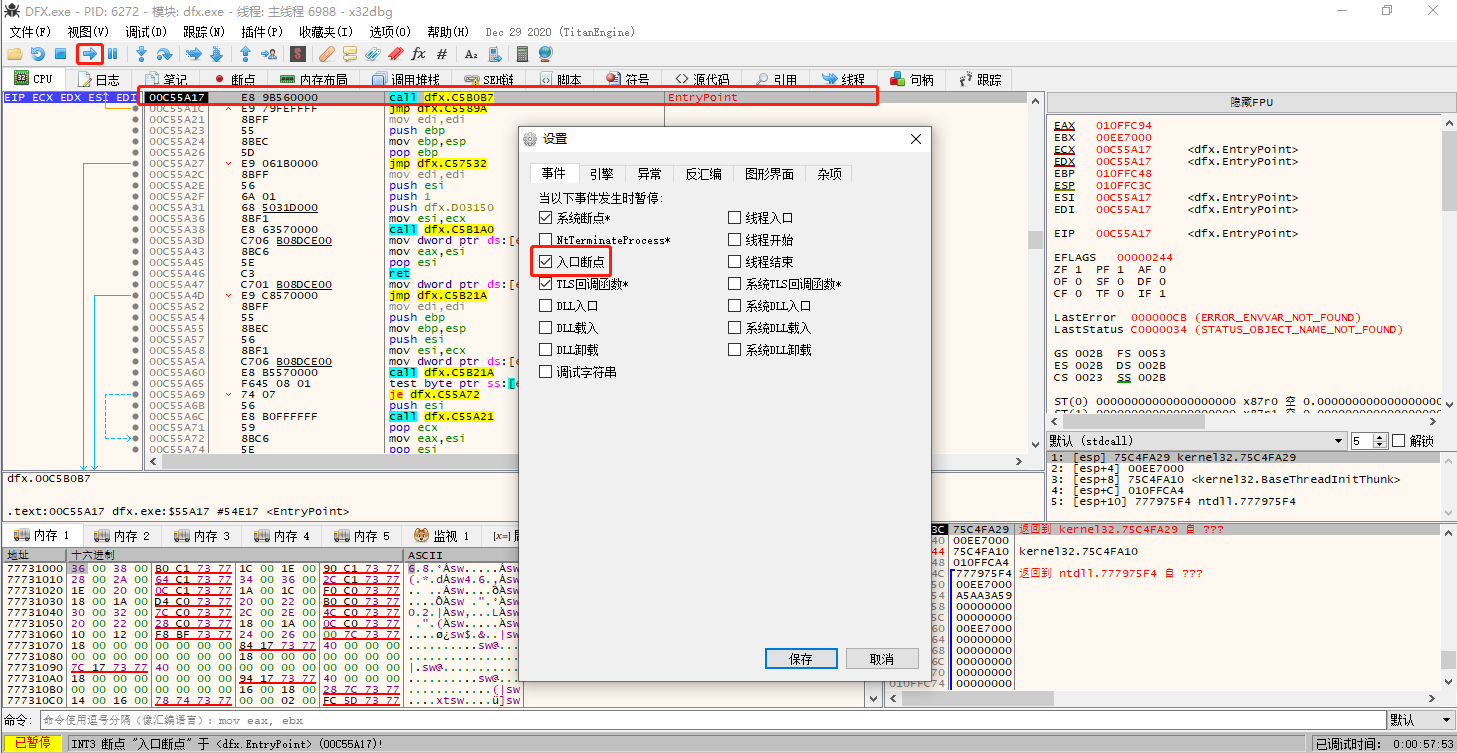Switch to the 异常 settings tab
1457x753 pixels.
click(x=649, y=174)
